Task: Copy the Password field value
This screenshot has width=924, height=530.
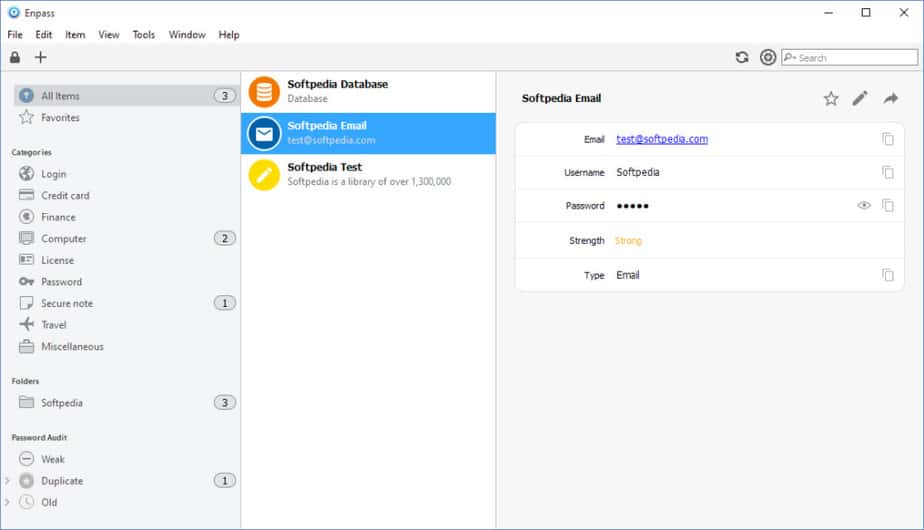Action: point(887,205)
